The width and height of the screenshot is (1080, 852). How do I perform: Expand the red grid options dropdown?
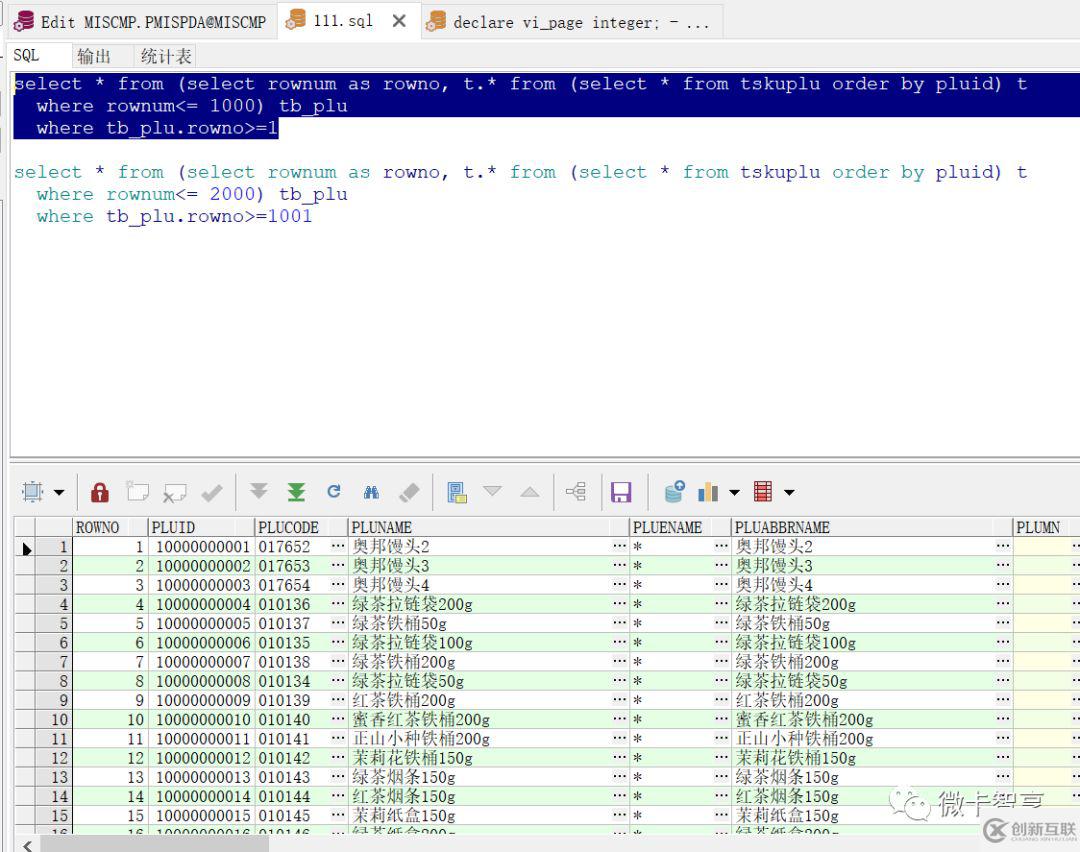pos(789,492)
